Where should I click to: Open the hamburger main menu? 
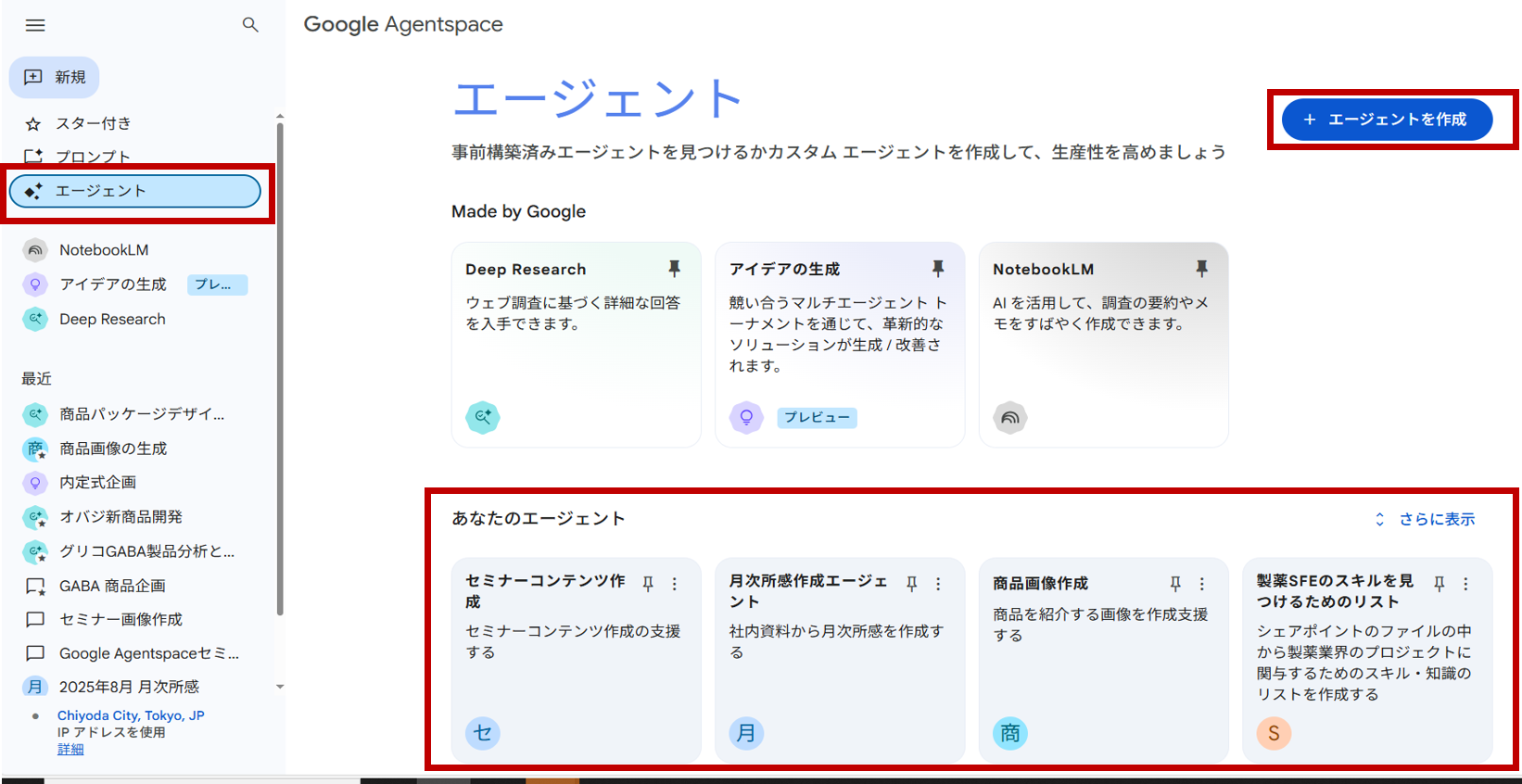[x=35, y=25]
